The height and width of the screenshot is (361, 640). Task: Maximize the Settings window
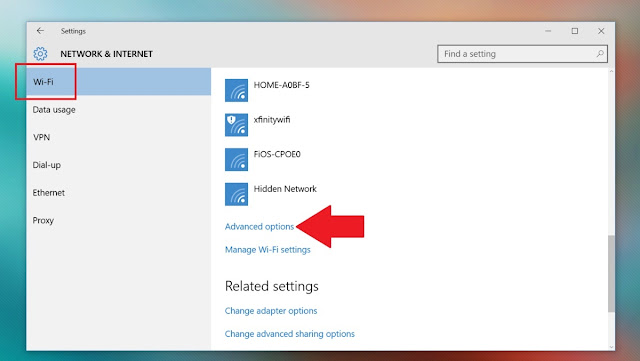(575, 31)
